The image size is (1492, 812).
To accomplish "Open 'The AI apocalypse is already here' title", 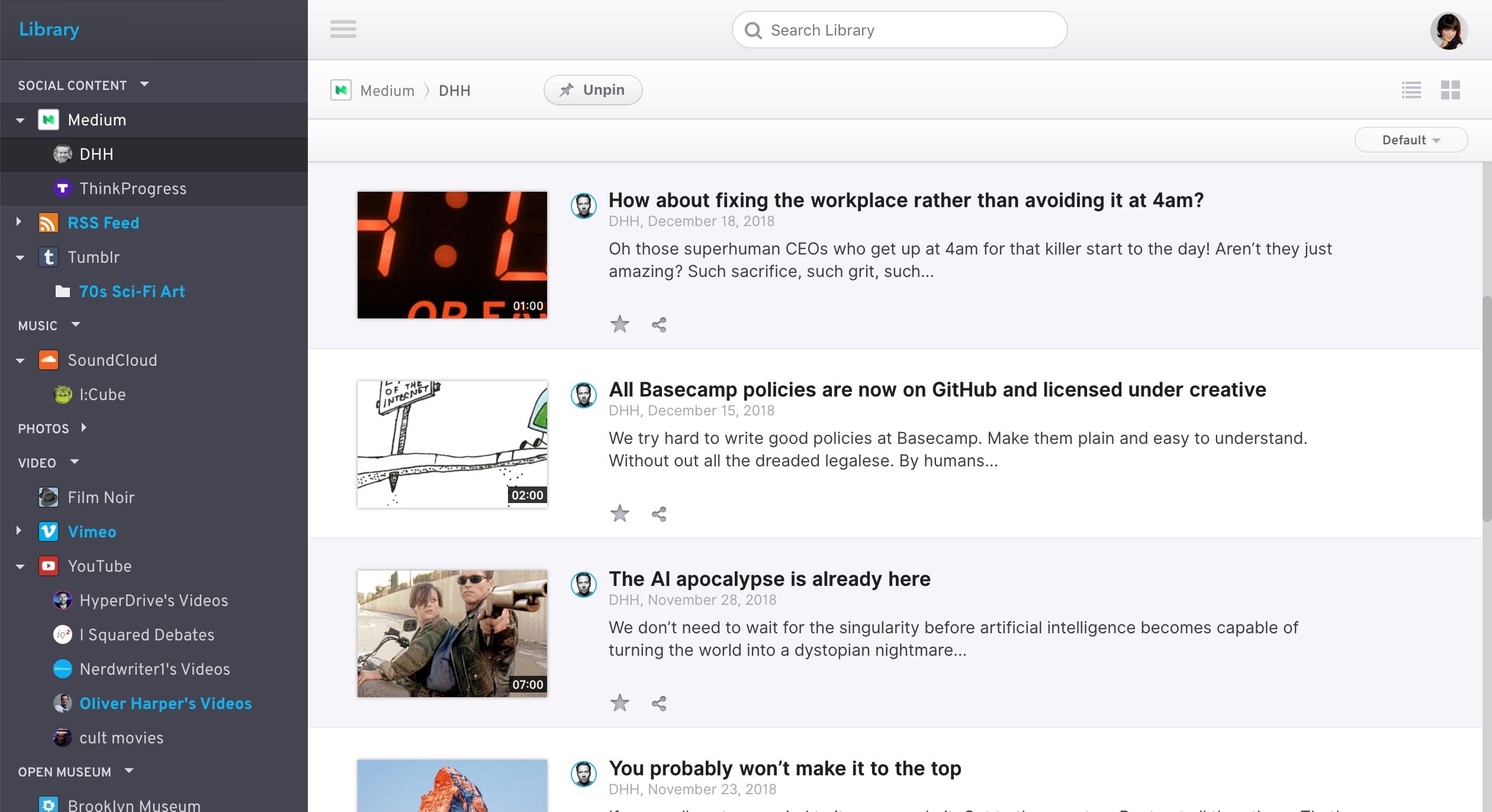I will point(770,579).
